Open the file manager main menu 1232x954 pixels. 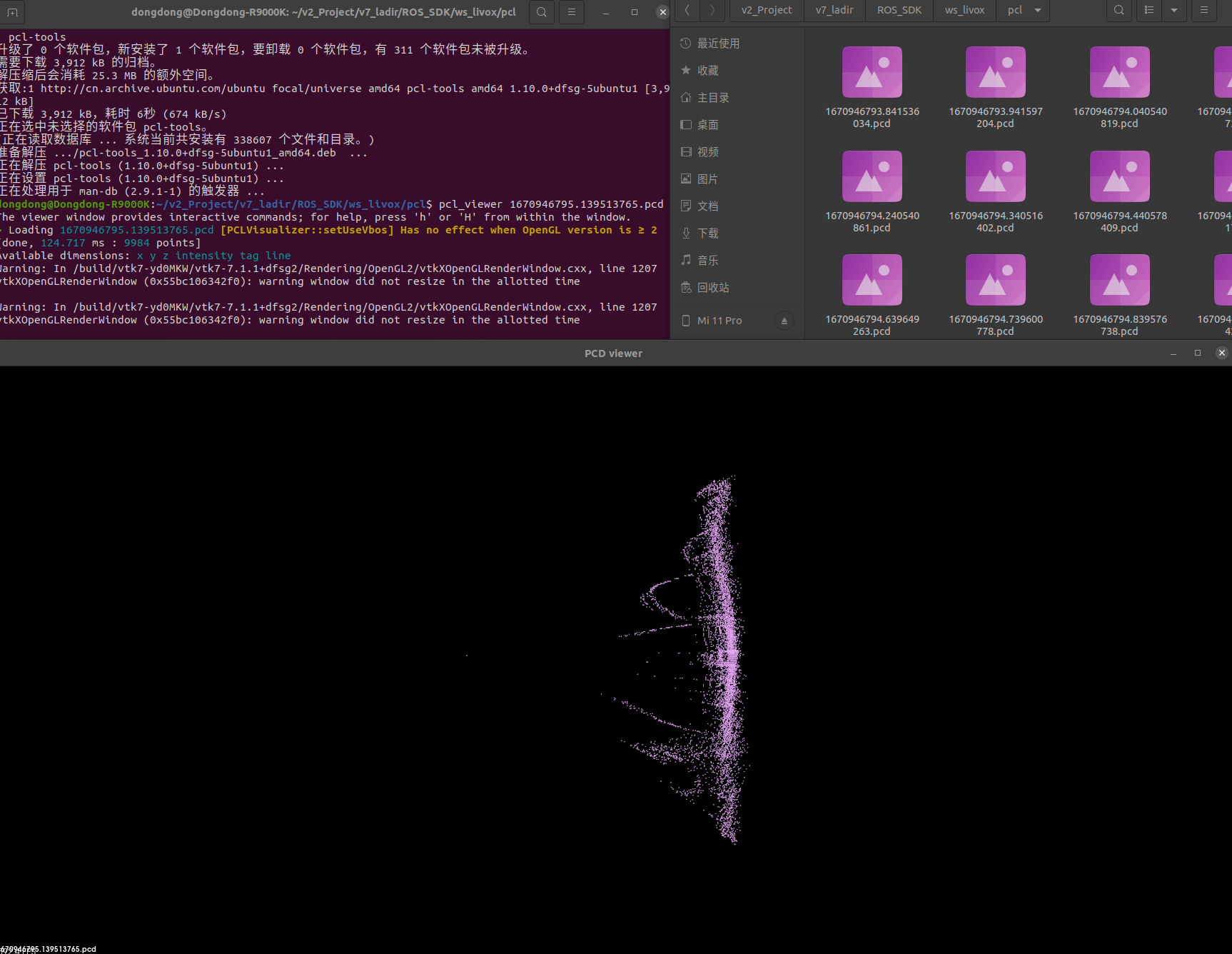[1204, 10]
